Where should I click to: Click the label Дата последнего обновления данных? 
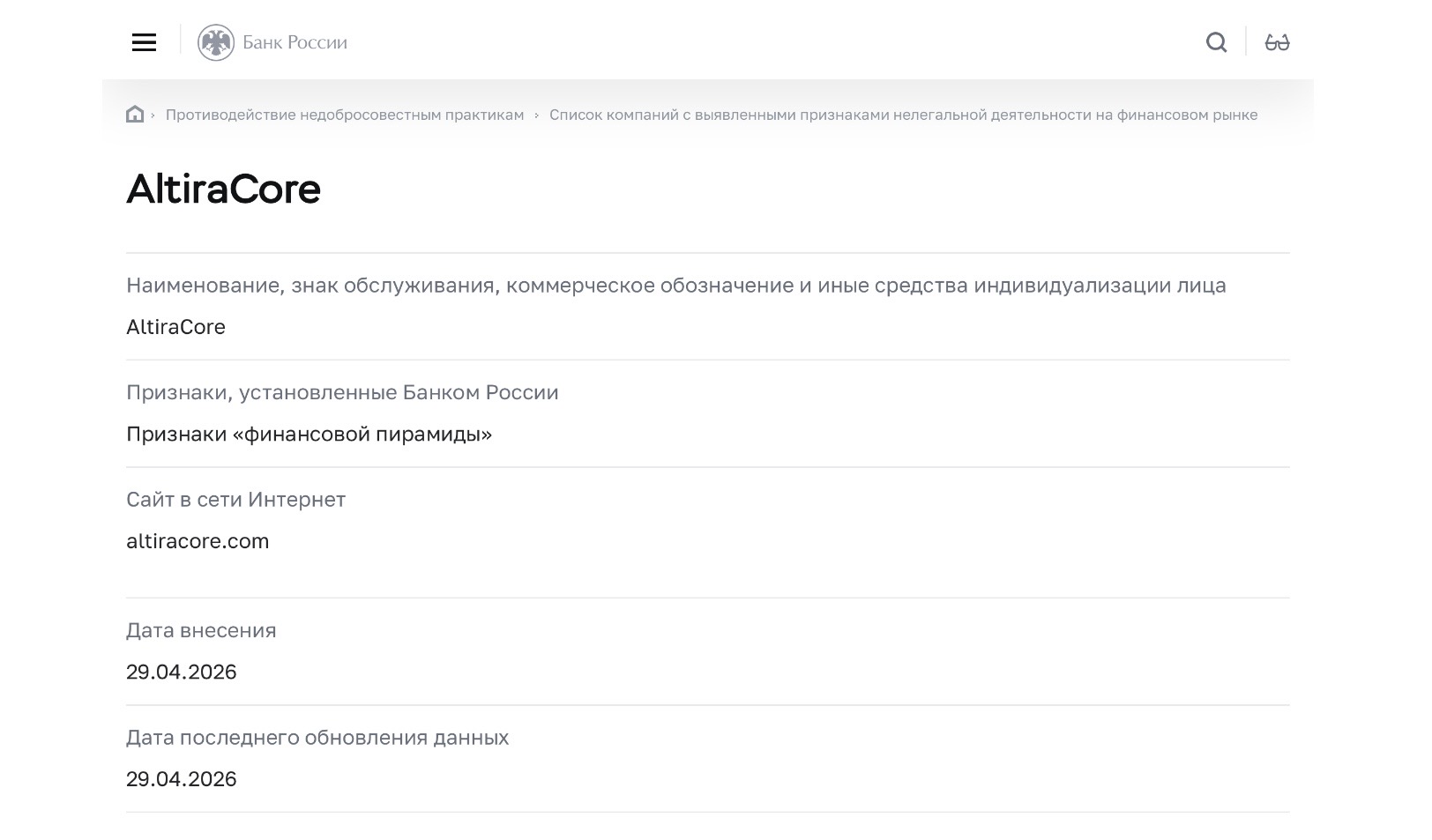317,737
